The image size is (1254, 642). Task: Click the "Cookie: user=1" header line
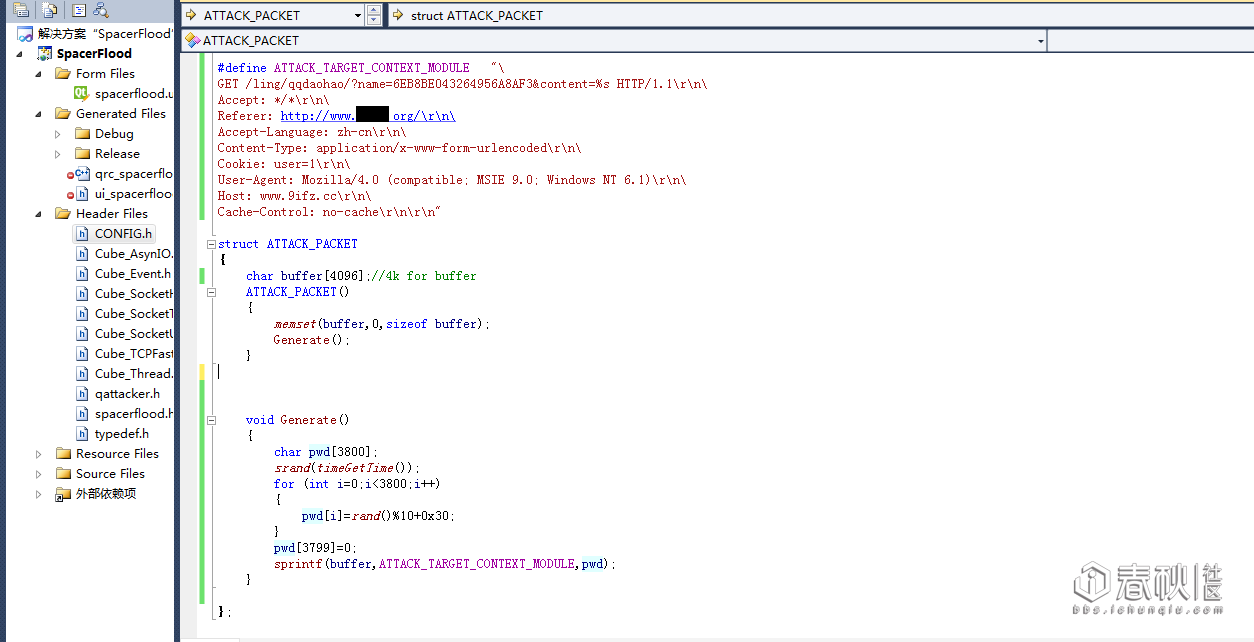pos(284,164)
